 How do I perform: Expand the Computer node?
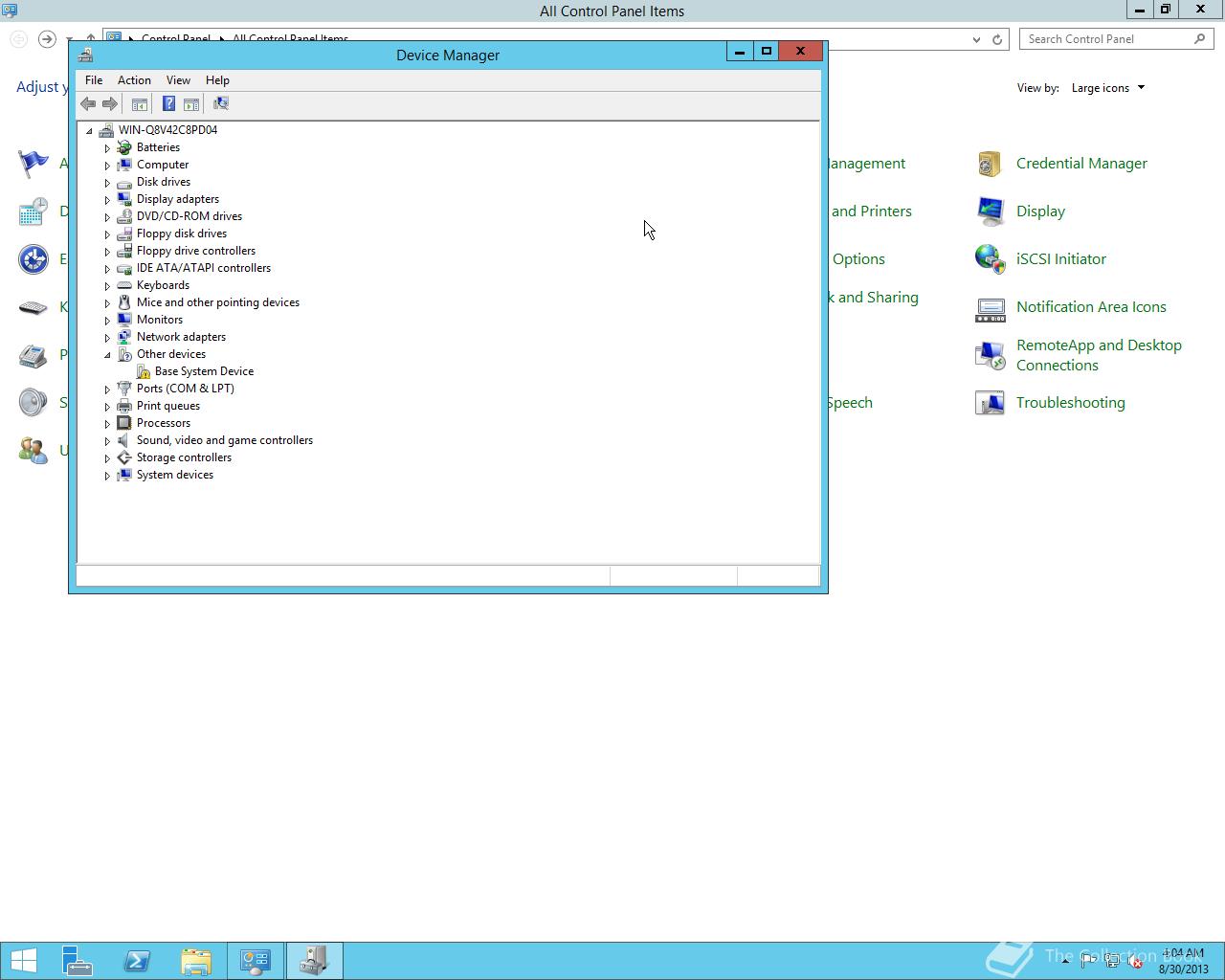click(x=107, y=166)
